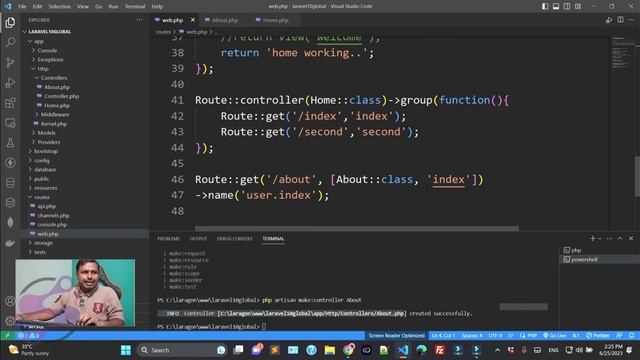Open the Testing flask view
The width and height of the screenshot is (640, 360).
click(x=10, y=142)
